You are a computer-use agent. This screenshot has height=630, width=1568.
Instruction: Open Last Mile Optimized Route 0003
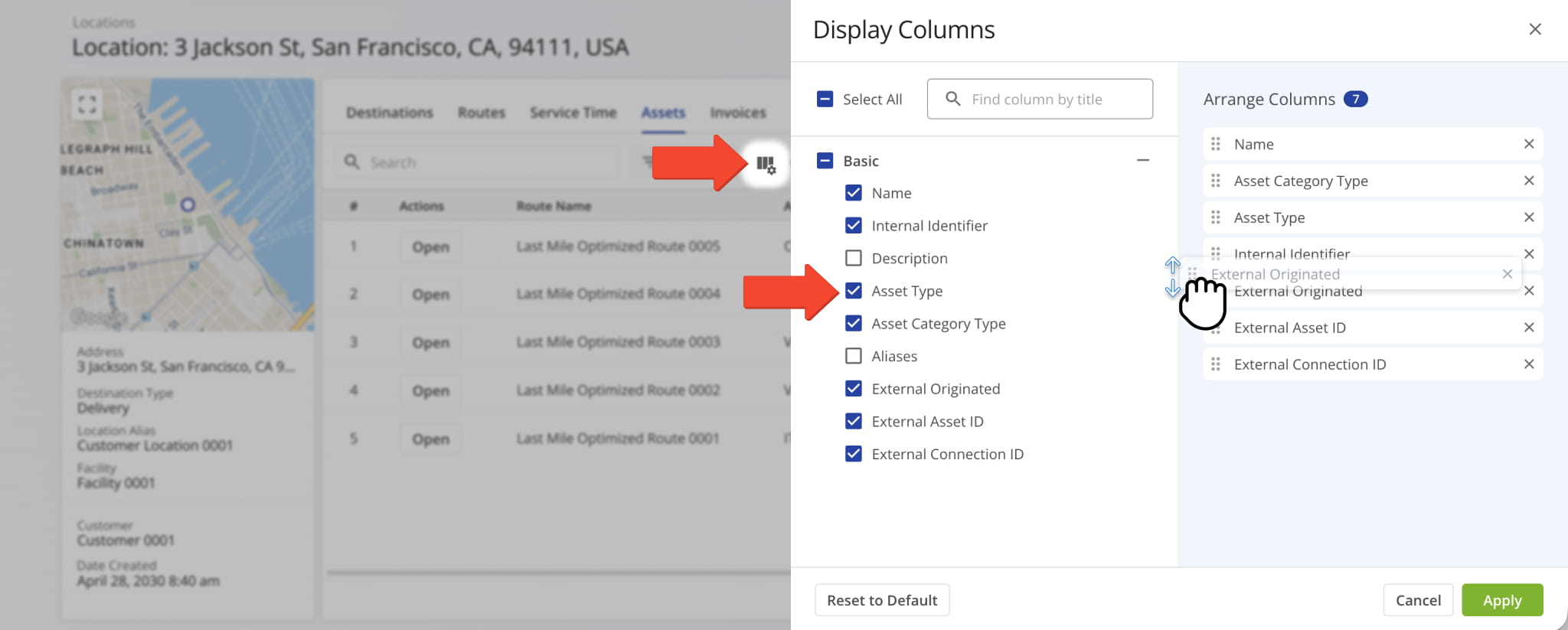(430, 342)
